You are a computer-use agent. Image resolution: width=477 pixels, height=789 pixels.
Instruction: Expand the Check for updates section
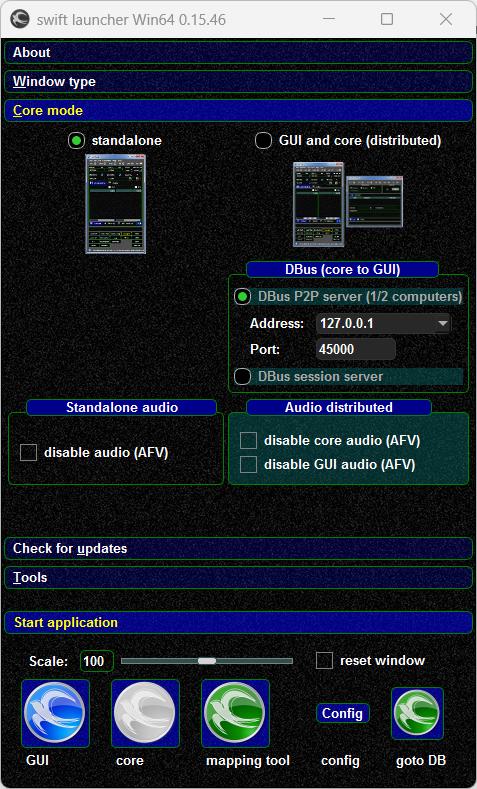tap(238, 548)
